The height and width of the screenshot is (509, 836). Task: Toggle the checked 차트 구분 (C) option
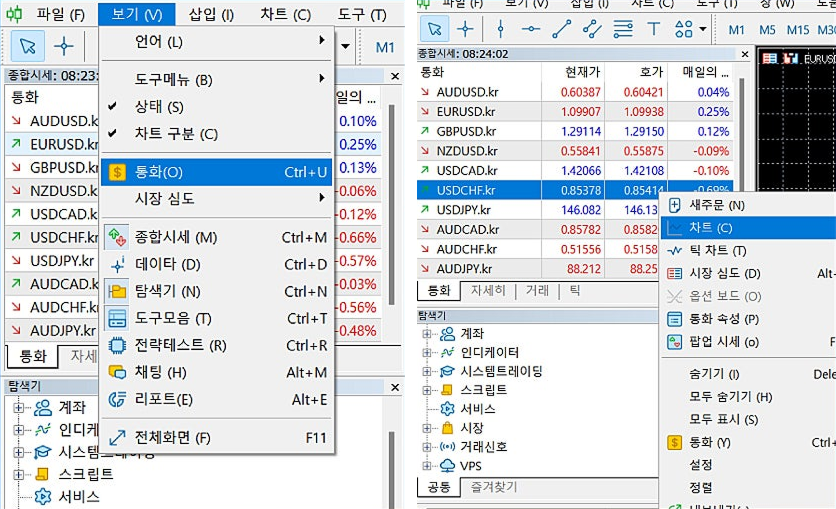216,134
